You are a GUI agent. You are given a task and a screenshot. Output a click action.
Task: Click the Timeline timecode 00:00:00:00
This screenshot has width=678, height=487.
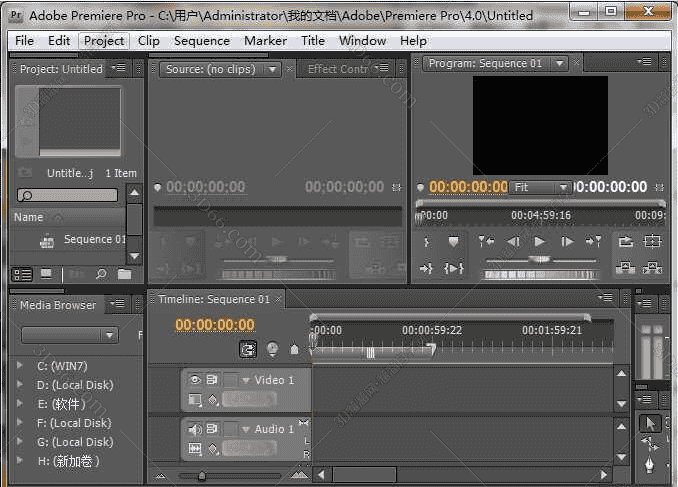tap(215, 325)
